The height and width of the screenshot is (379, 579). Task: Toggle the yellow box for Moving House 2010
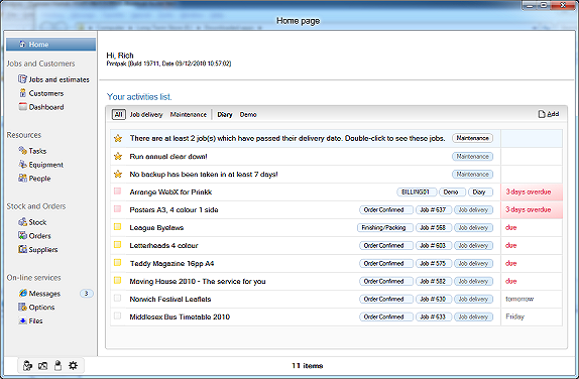coord(117,280)
